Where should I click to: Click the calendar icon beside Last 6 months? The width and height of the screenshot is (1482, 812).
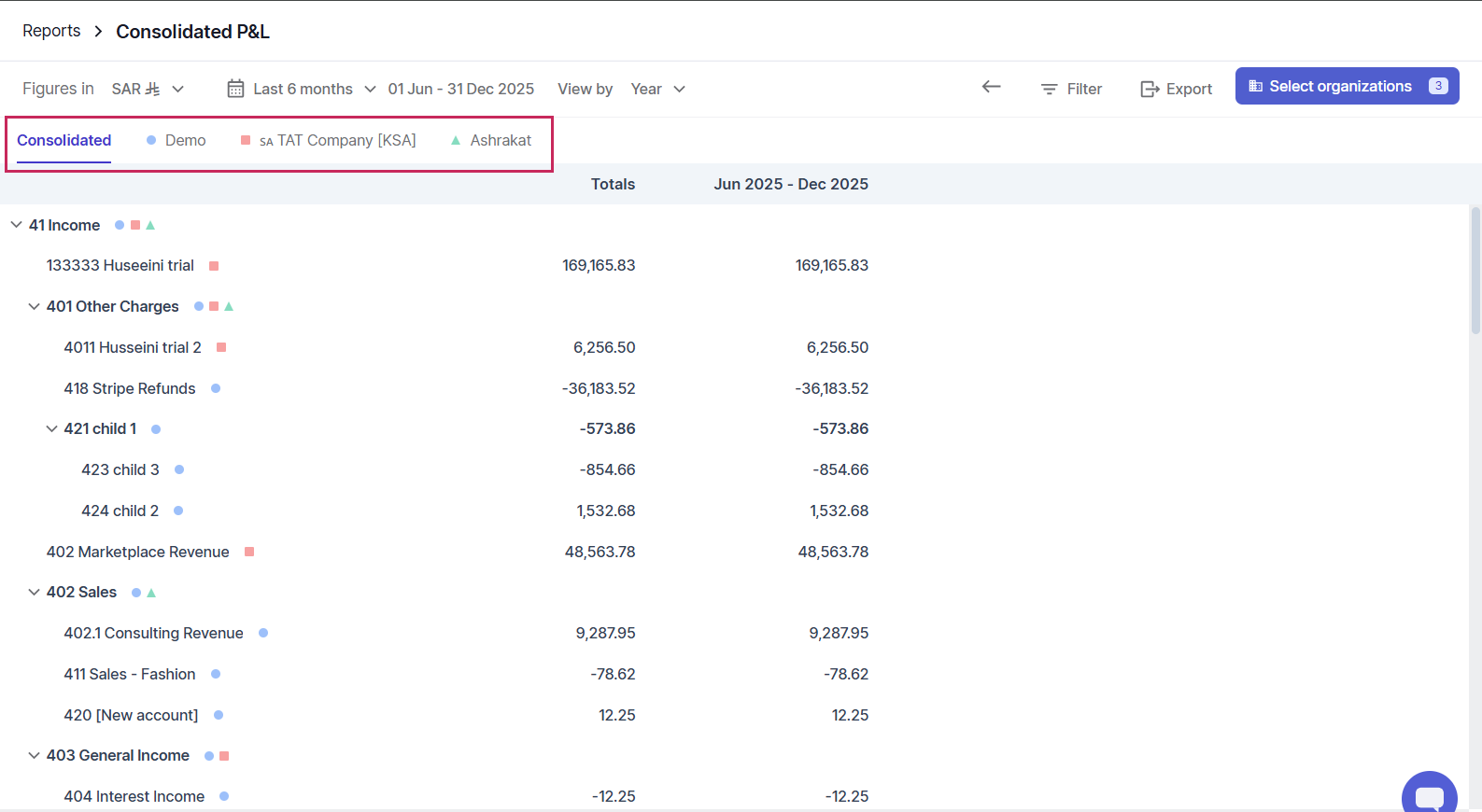coord(235,89)
